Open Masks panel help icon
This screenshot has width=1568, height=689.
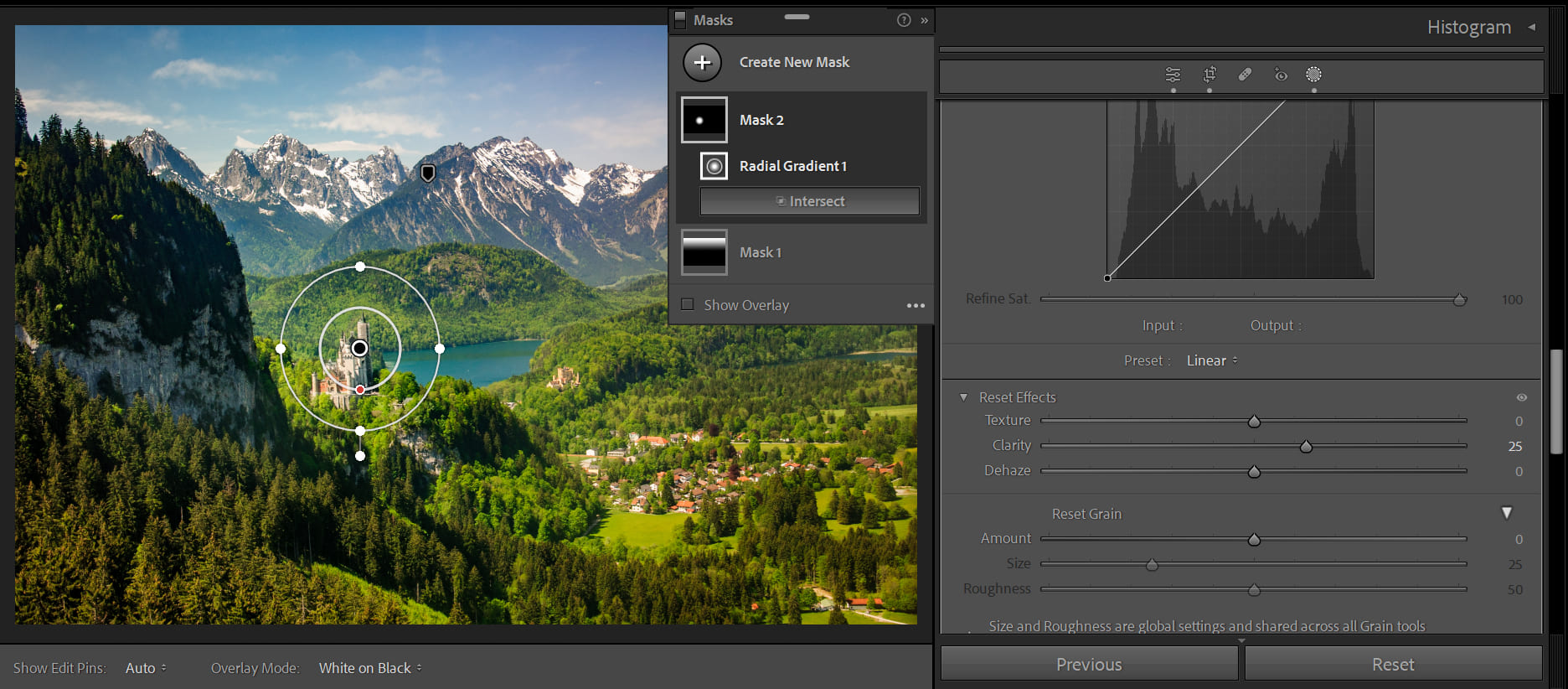tap(904, 20)
